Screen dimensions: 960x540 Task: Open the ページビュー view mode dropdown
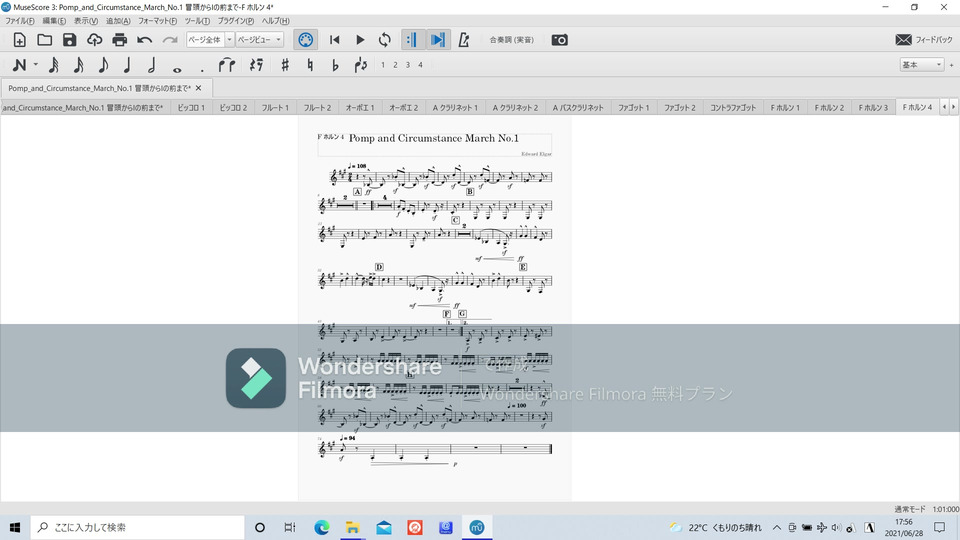point(260,40)
